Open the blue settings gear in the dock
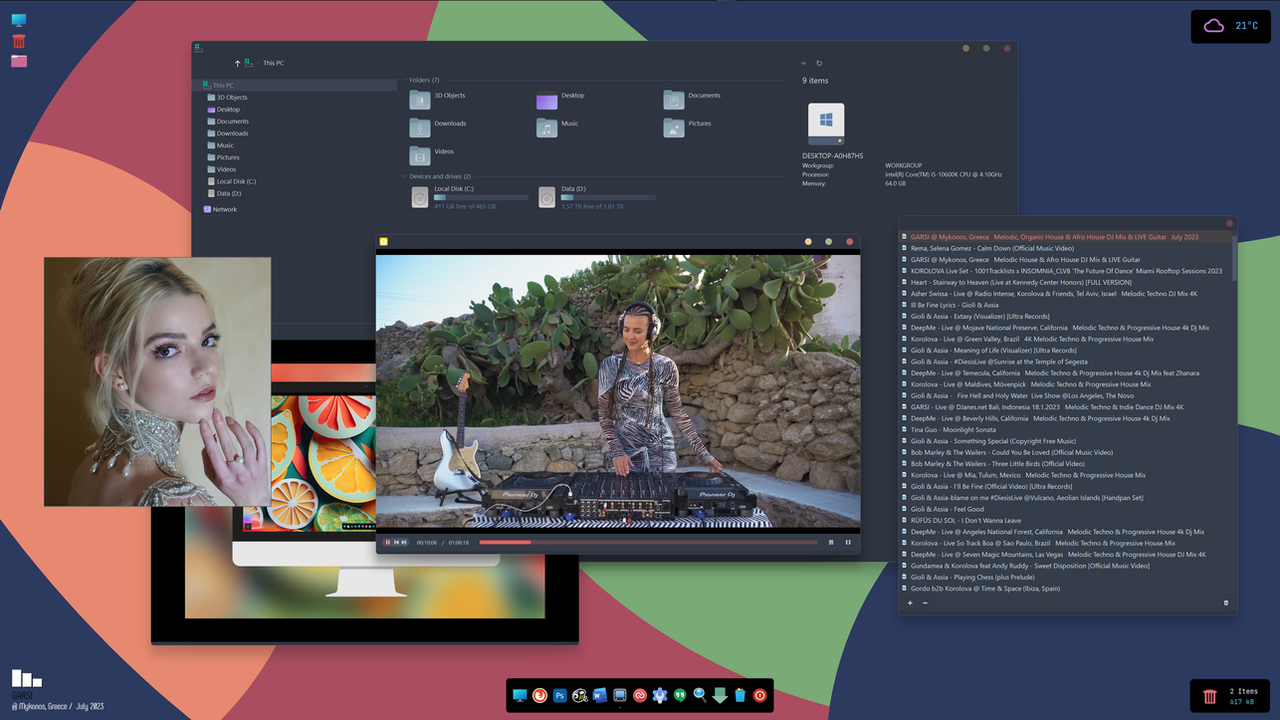The image size is (1280, 720). (660, 695)
